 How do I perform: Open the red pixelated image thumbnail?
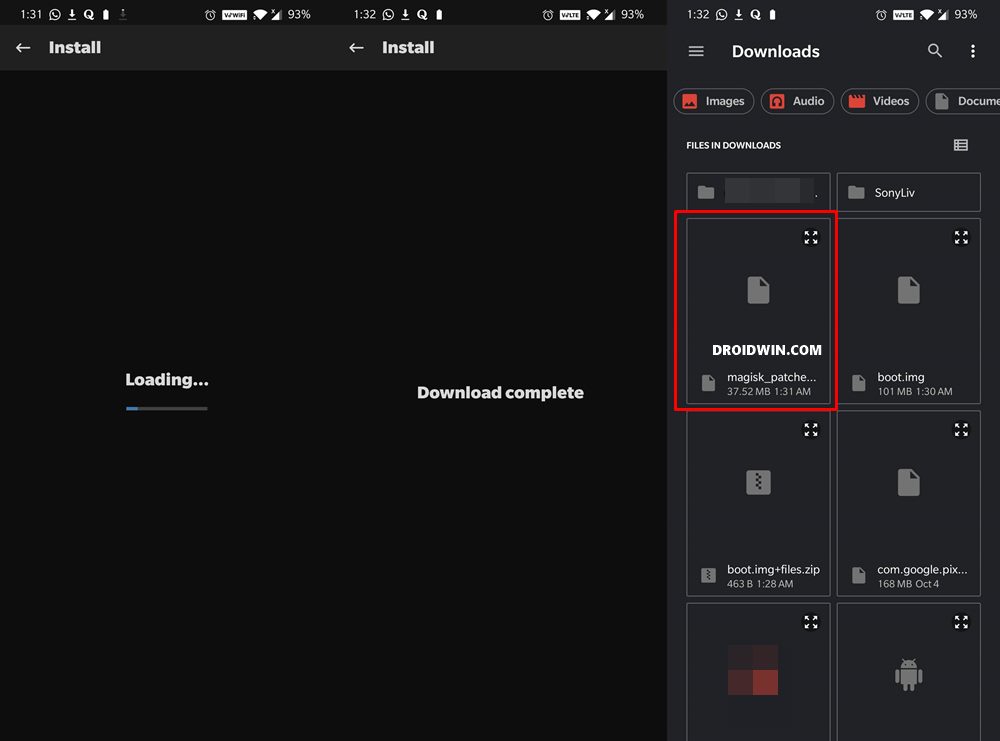coord(753,670)
